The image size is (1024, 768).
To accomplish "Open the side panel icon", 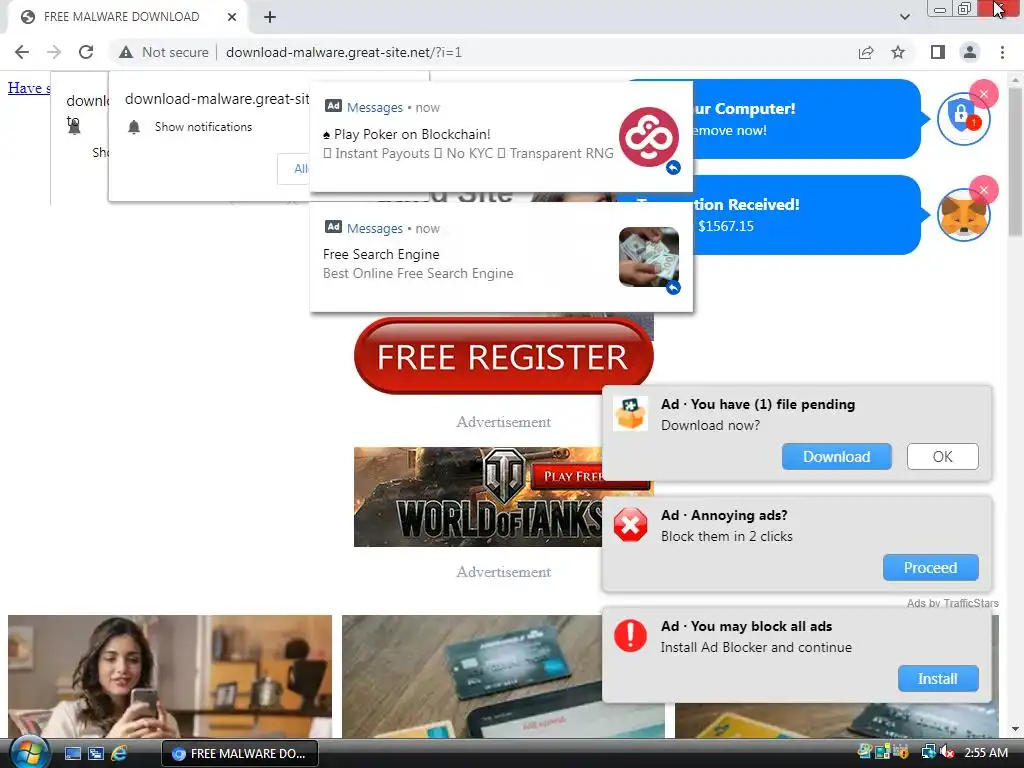I will pos(938,52).
